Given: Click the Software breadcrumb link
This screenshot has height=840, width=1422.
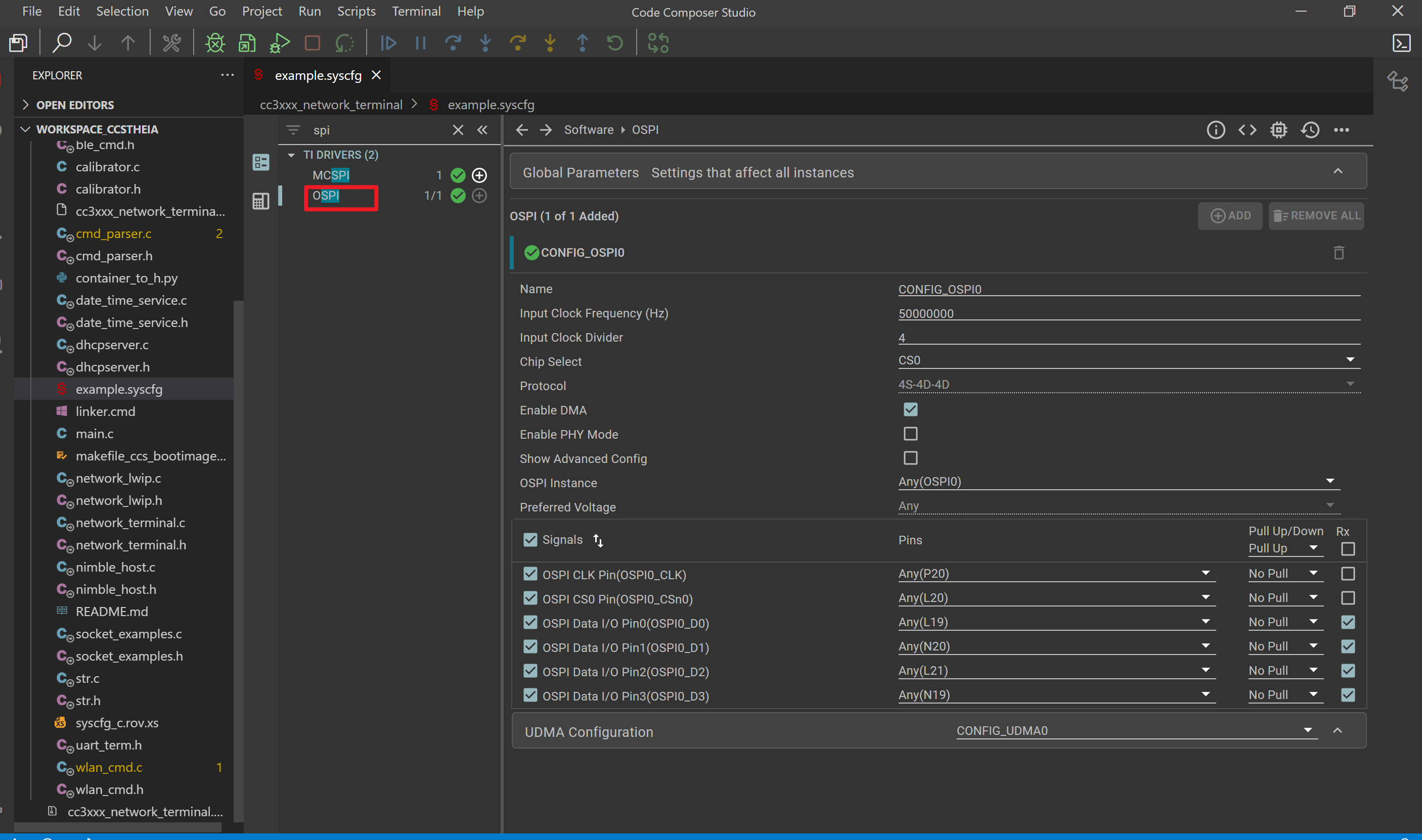Looking at the screenshot, I should 589,130.
